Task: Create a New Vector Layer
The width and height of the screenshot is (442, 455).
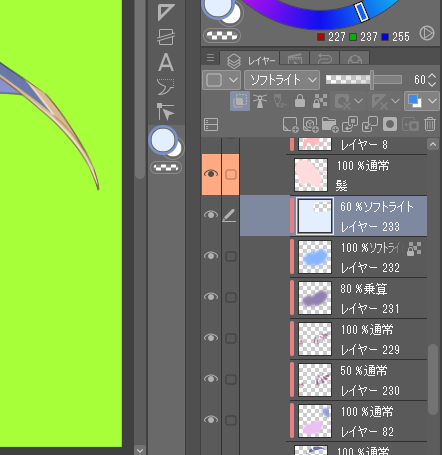Action: click(310, 125)
